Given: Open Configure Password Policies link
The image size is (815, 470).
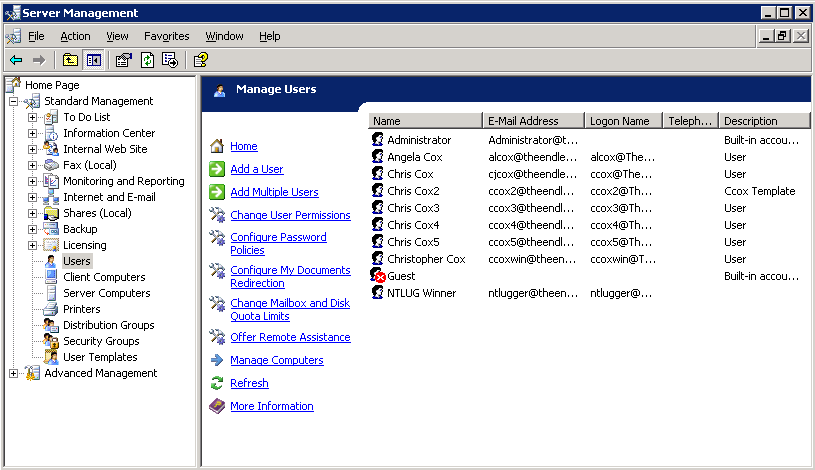Looking at the screenshot, I should [x=279, y=243].
